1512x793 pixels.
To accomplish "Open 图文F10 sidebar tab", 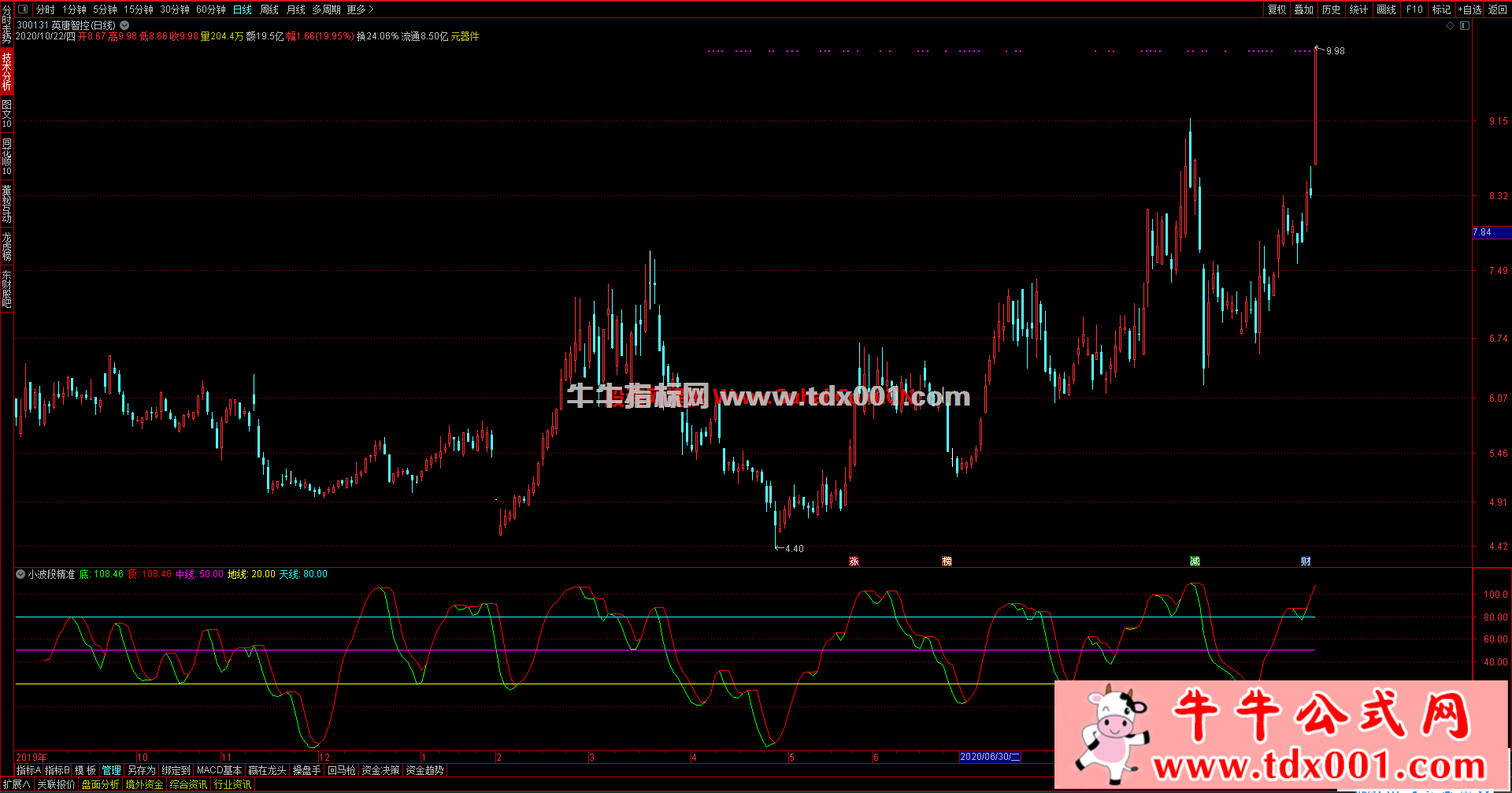I will [x=6, y=114].
